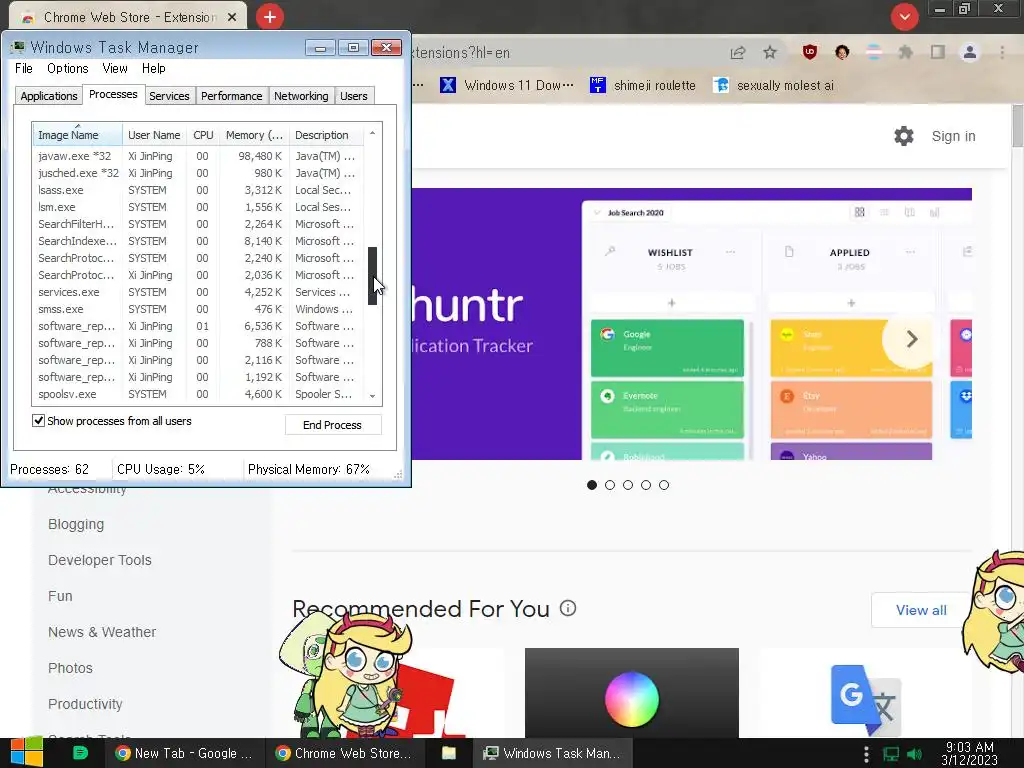Viewport: 1024px width, 768px height.
Task: Open the green app icon on taskbar
Action: [x=80, y=753]
